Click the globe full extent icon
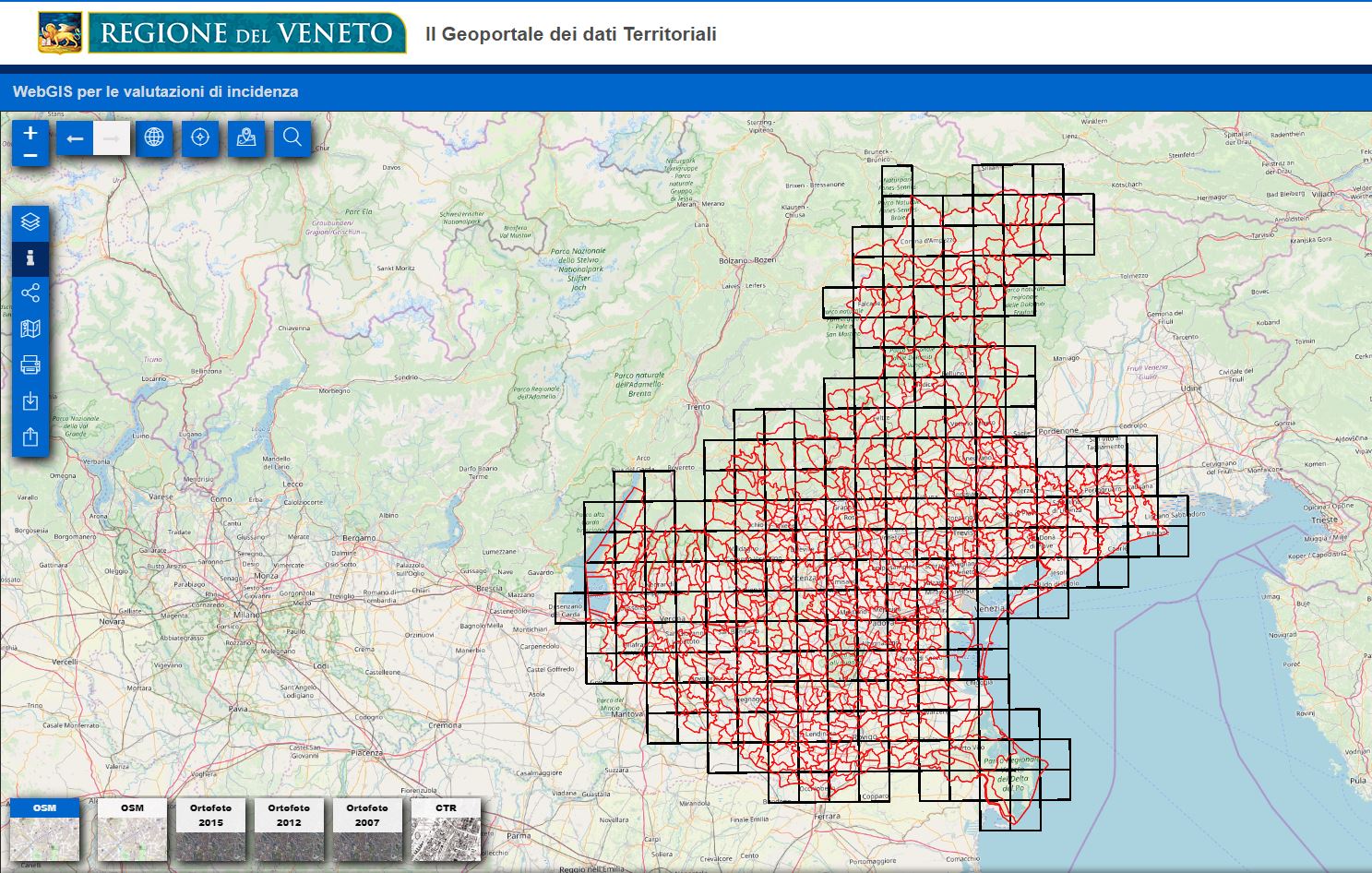 click(154, 138)
